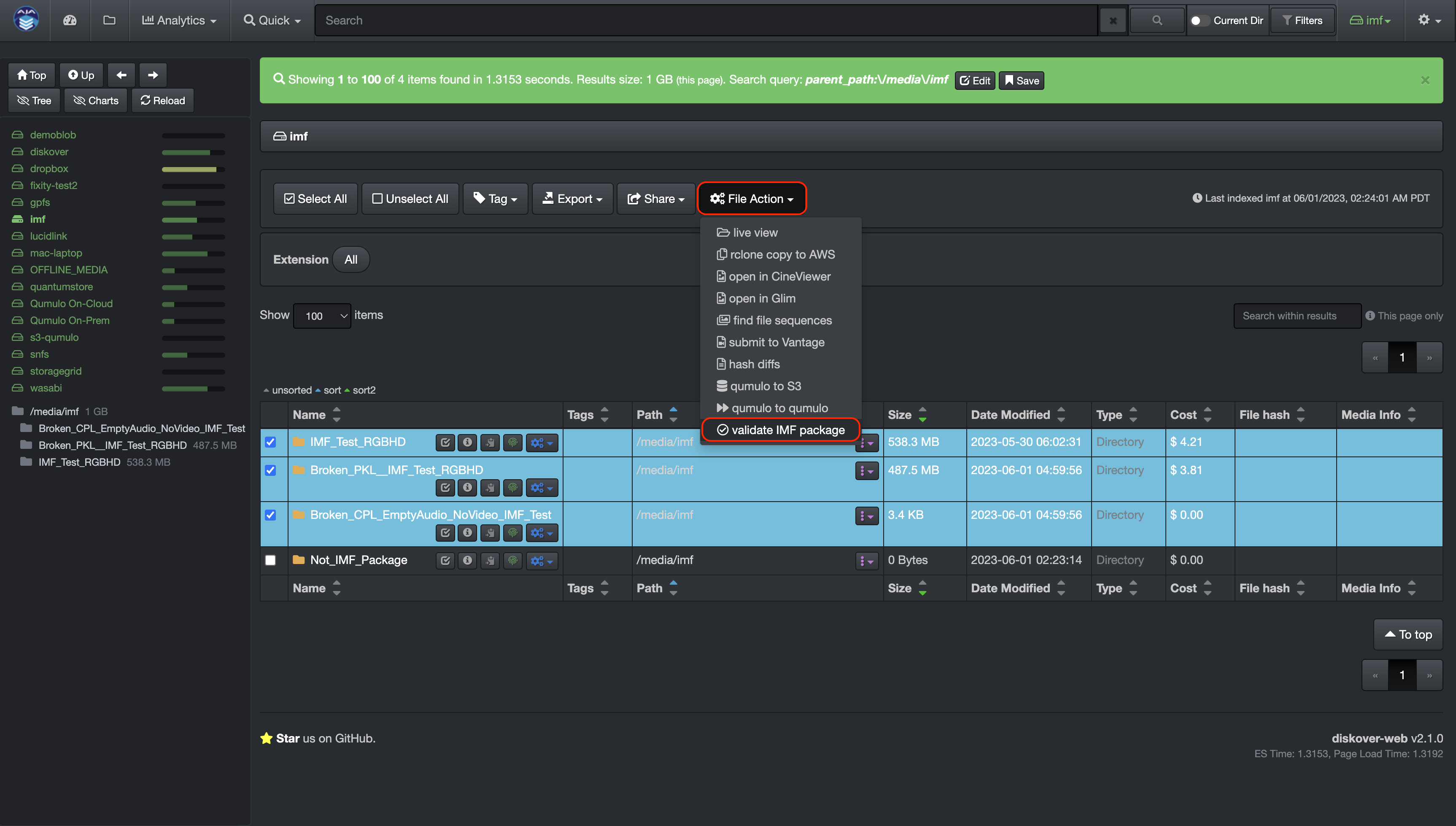Click the clear search X icon
This screenshot has width=1456, height=826.
pyautogui.click(x=1112, y=20)
